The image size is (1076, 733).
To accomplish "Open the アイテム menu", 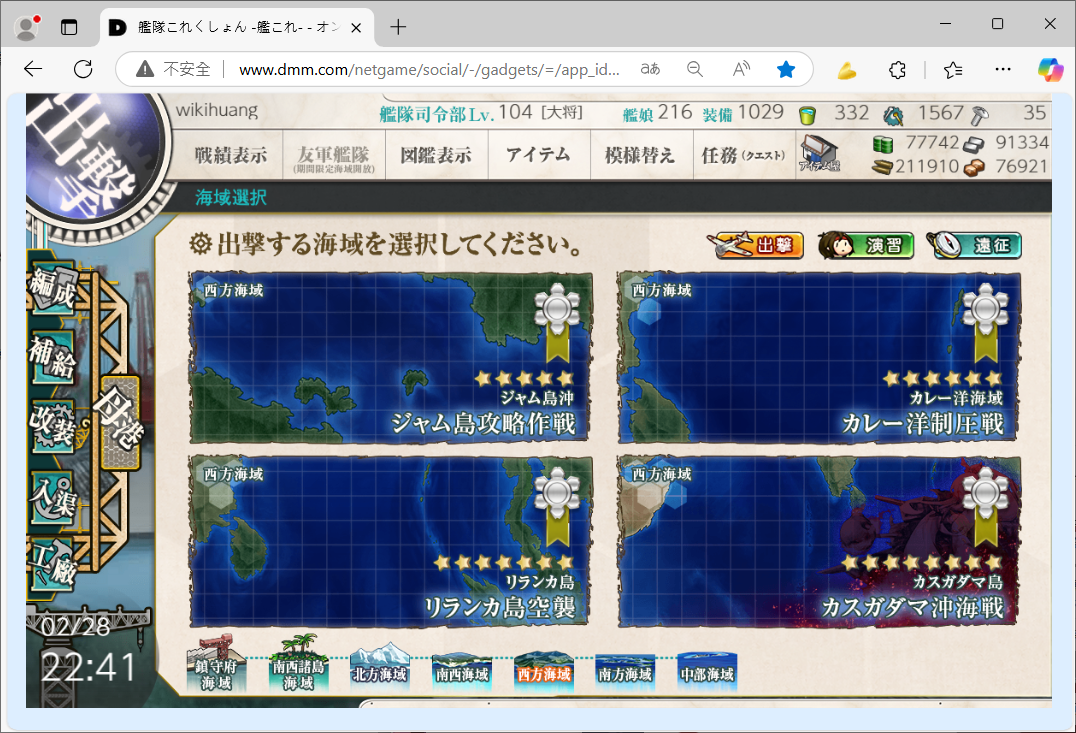I will [x=539, y=155].
